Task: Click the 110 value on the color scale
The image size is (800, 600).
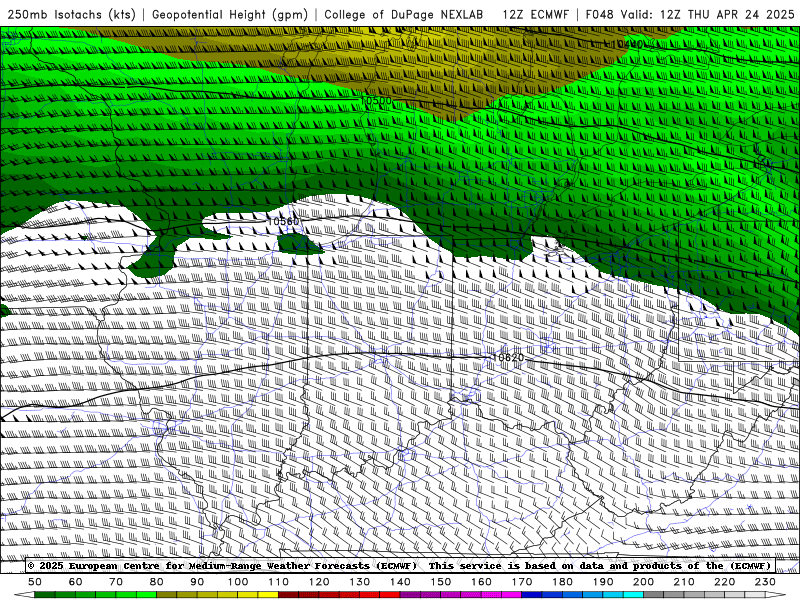Action: point(279,582)
